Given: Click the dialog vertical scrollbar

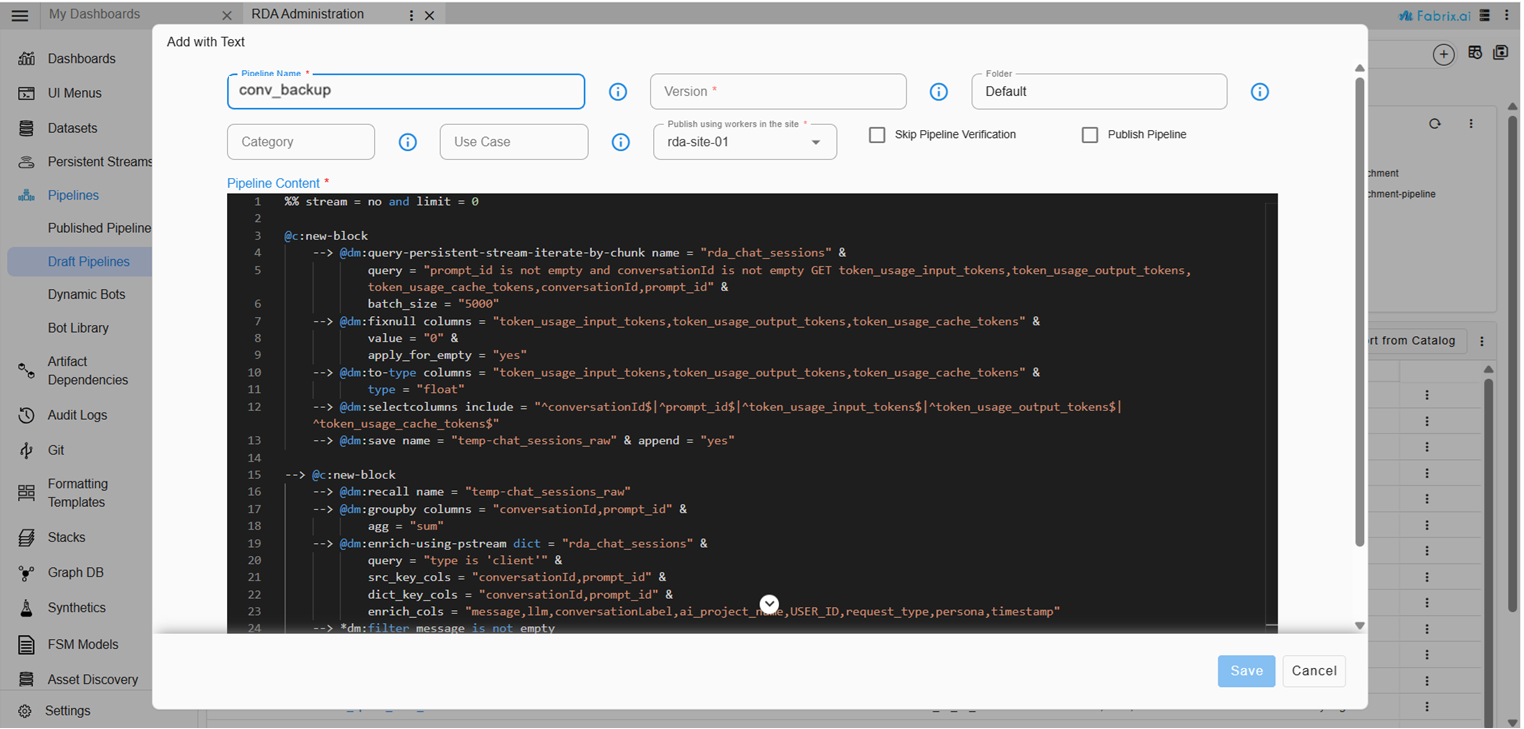Looking at the screenshot, I should pos(1360,312).
